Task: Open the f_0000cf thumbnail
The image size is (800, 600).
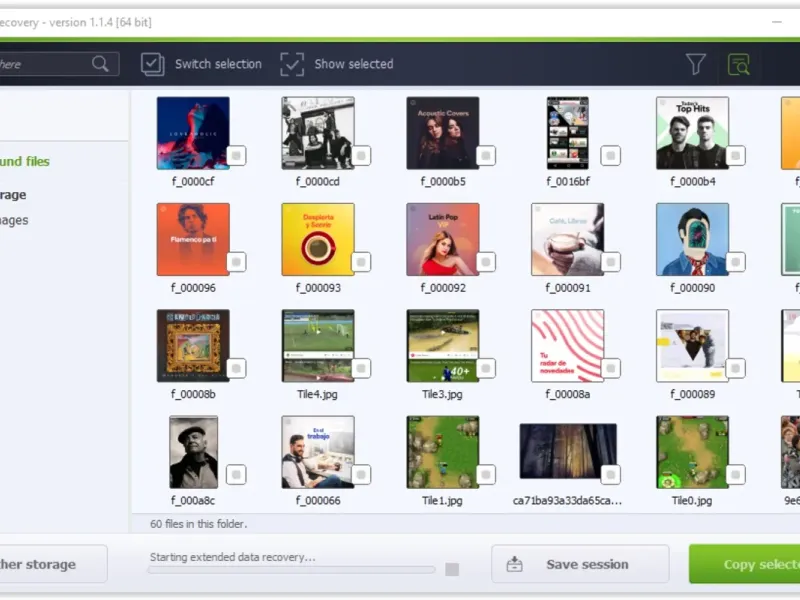Action: (x=193, y=133)
